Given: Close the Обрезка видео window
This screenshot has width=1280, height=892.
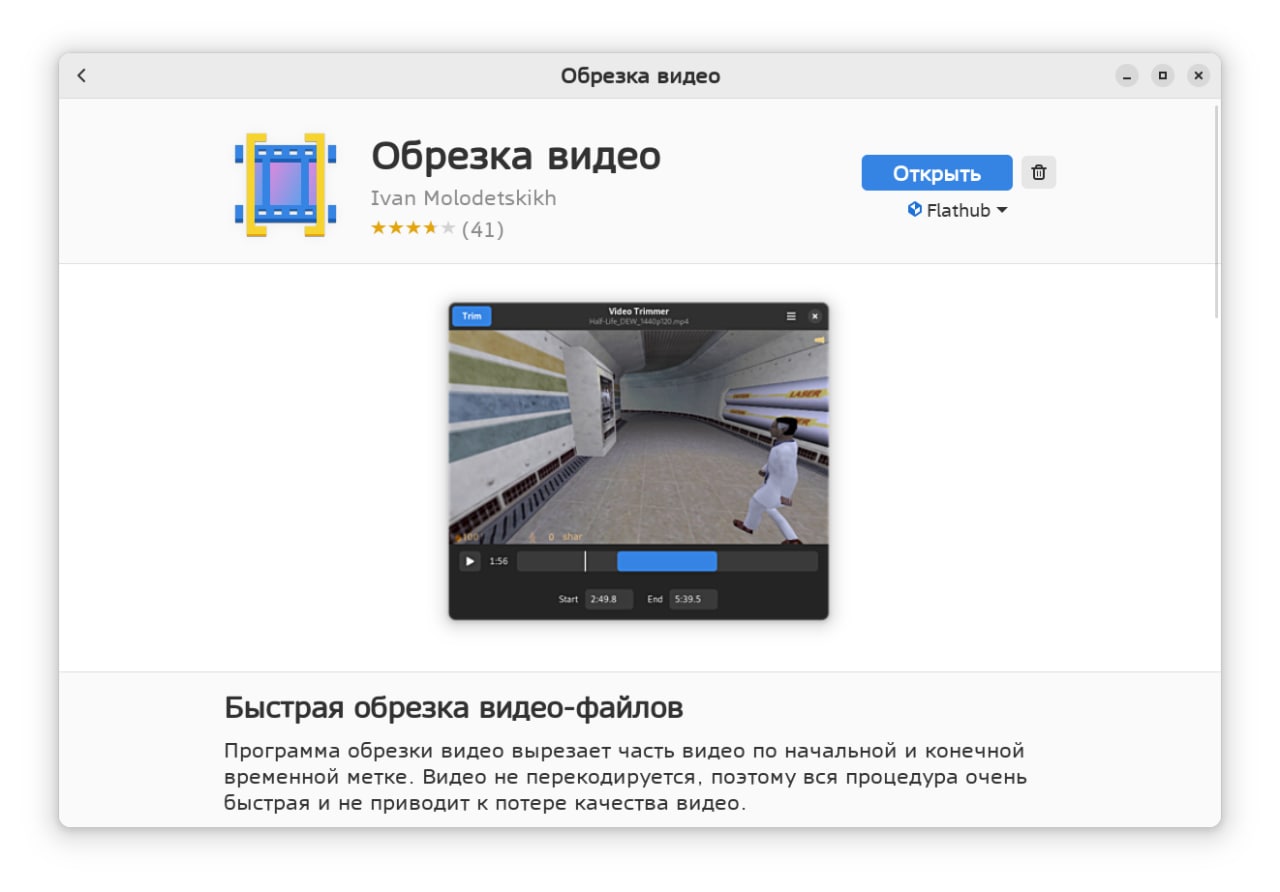Looking at the screenshot, I should coord(1198,76).
